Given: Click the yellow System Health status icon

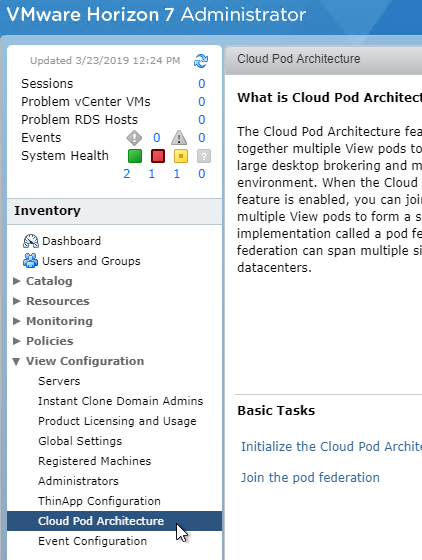Looking at the screenshot, I should [x=181, y=156].
